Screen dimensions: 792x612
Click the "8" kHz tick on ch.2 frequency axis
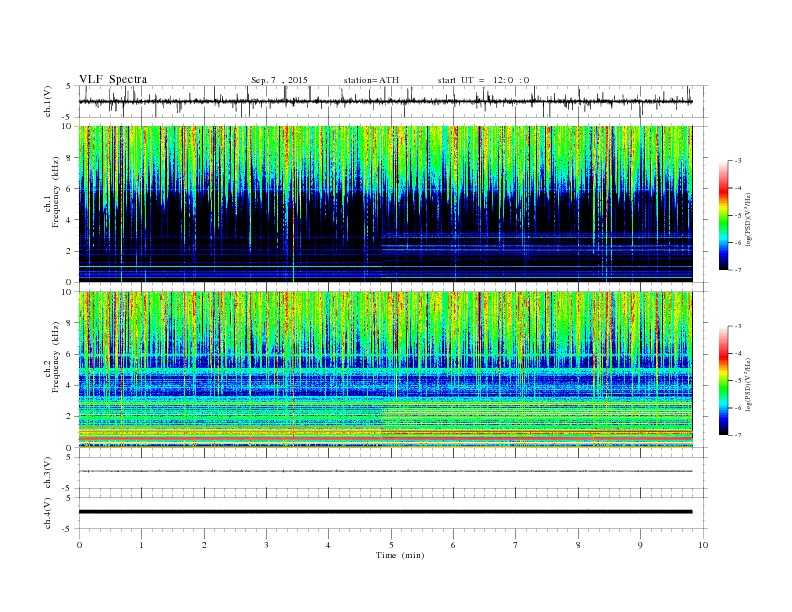[x=70, y=323]
